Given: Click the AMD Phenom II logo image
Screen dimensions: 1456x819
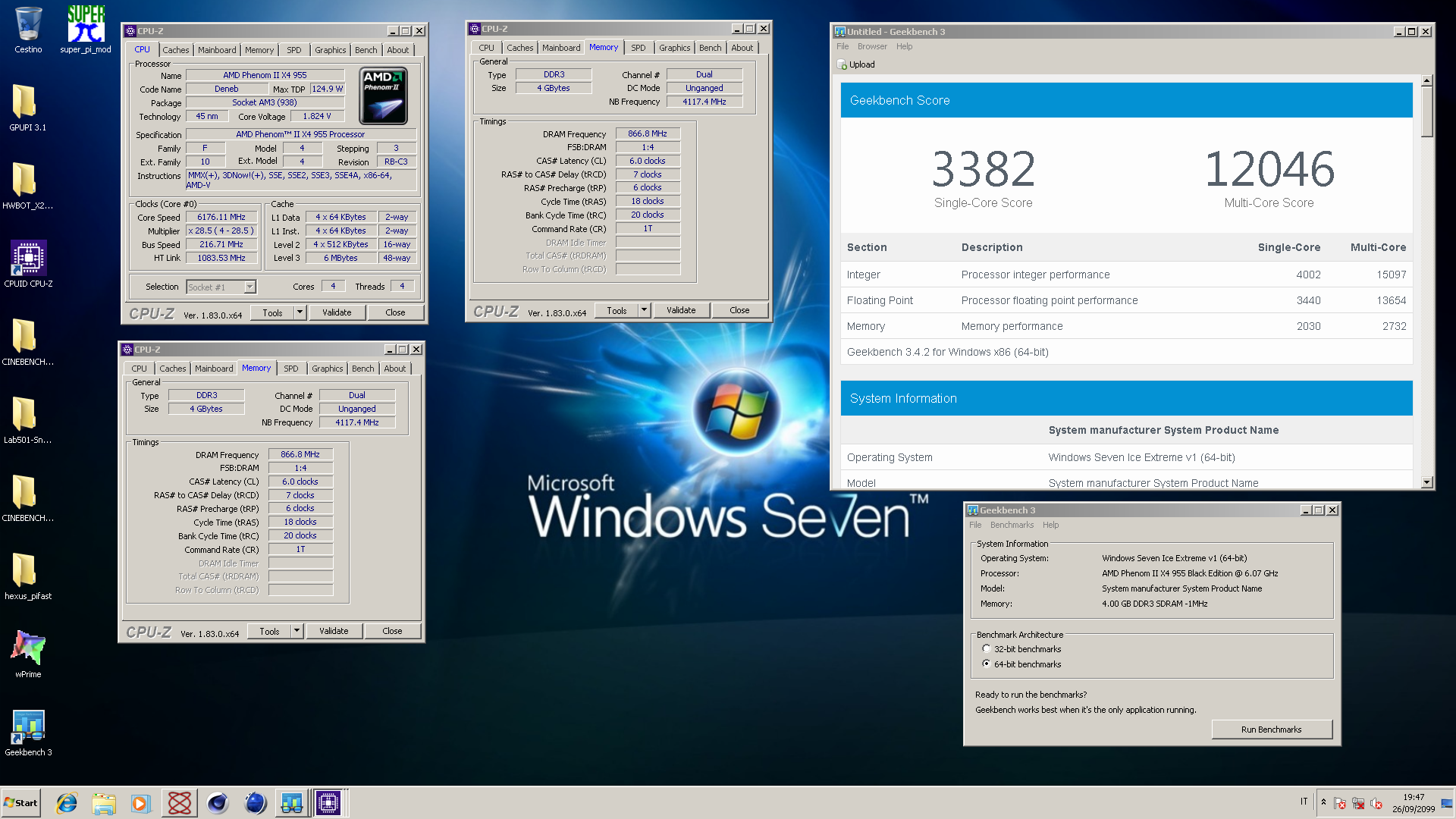Looking at the screenshot, I should click(383, 96).
